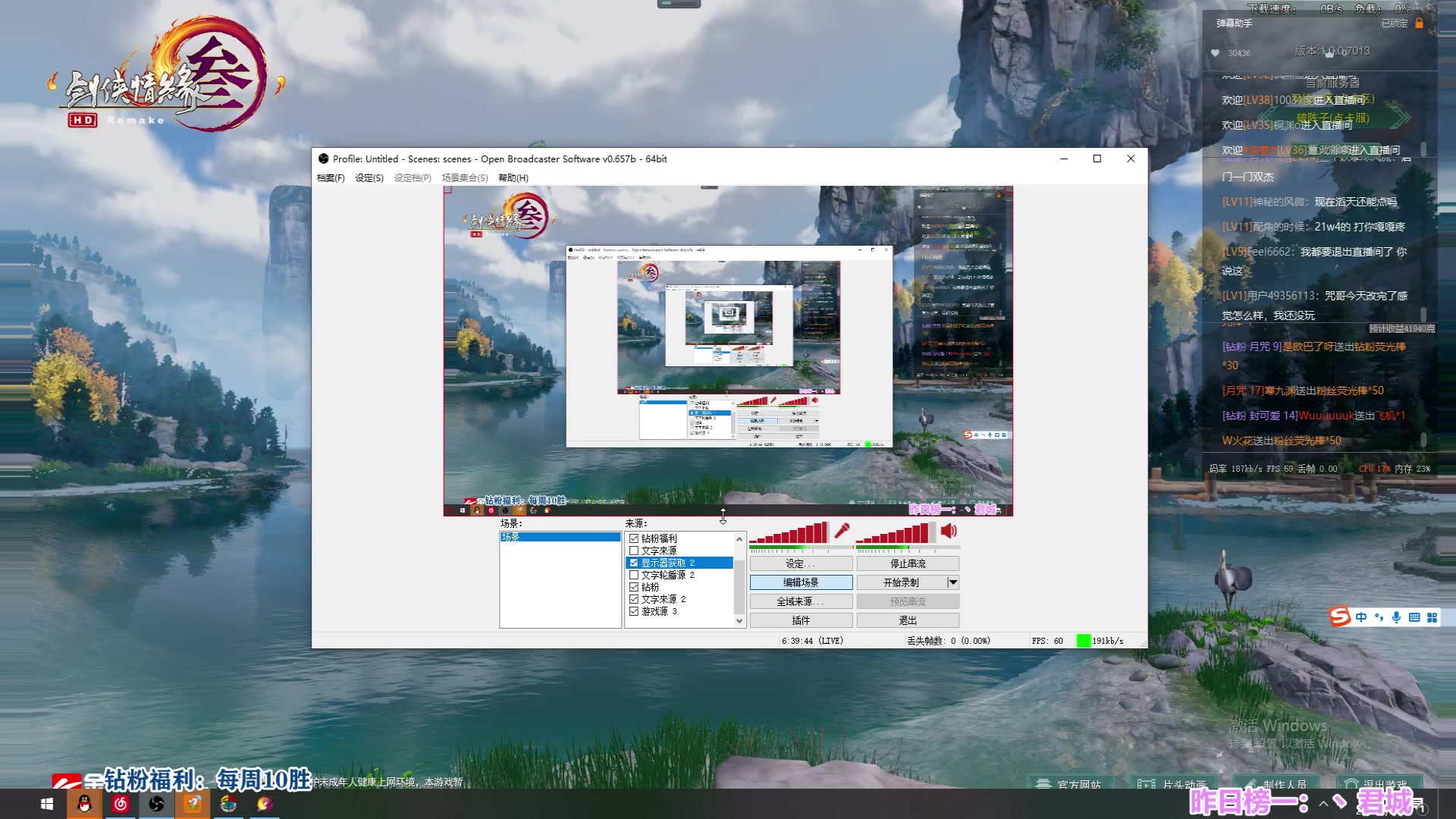Click sources list scroll-up arrow
The width and height of the screenshot is (1456, 819).
coord(739,539)
